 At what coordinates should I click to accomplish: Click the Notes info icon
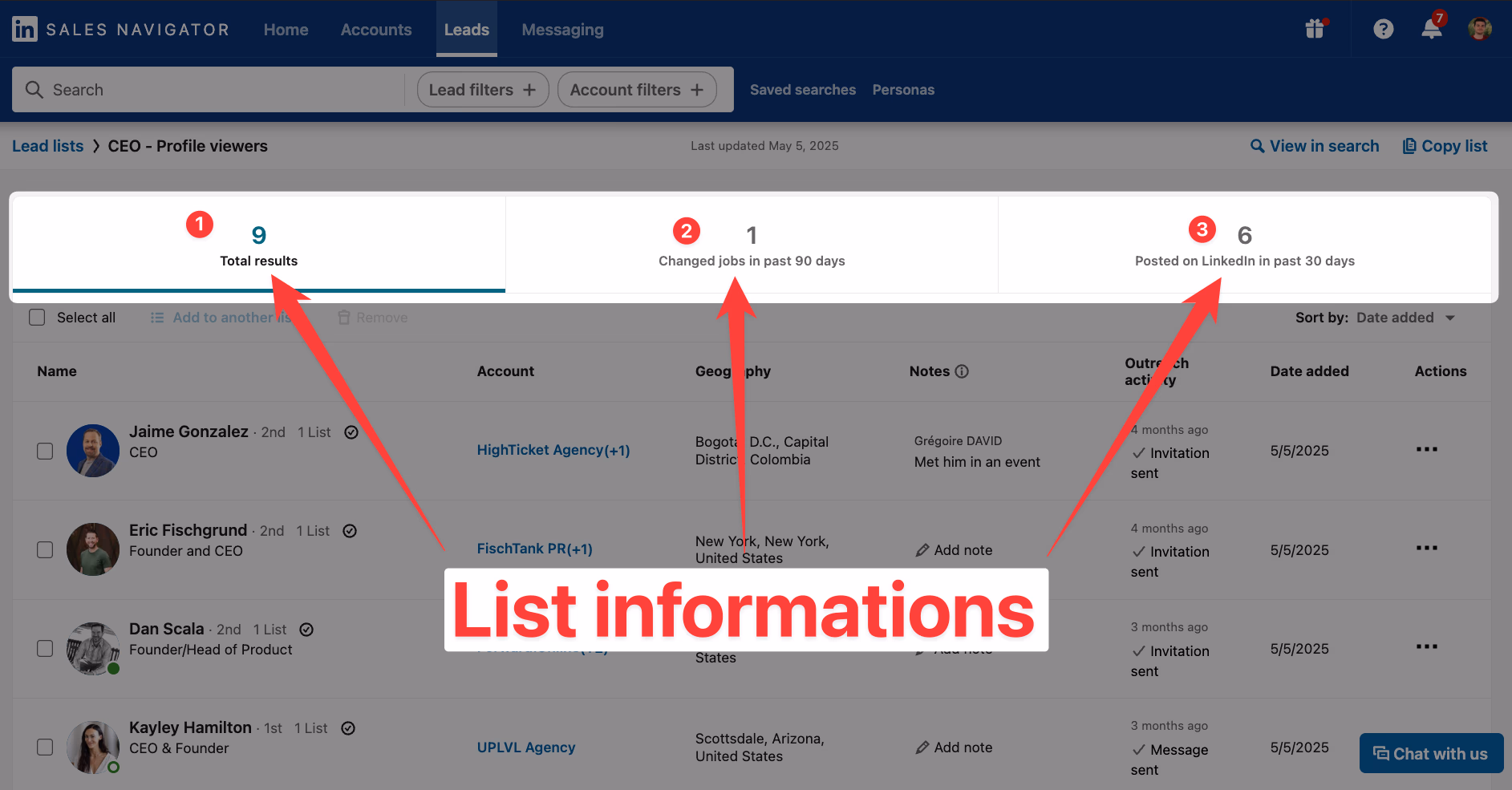click(x=962, y=371)
